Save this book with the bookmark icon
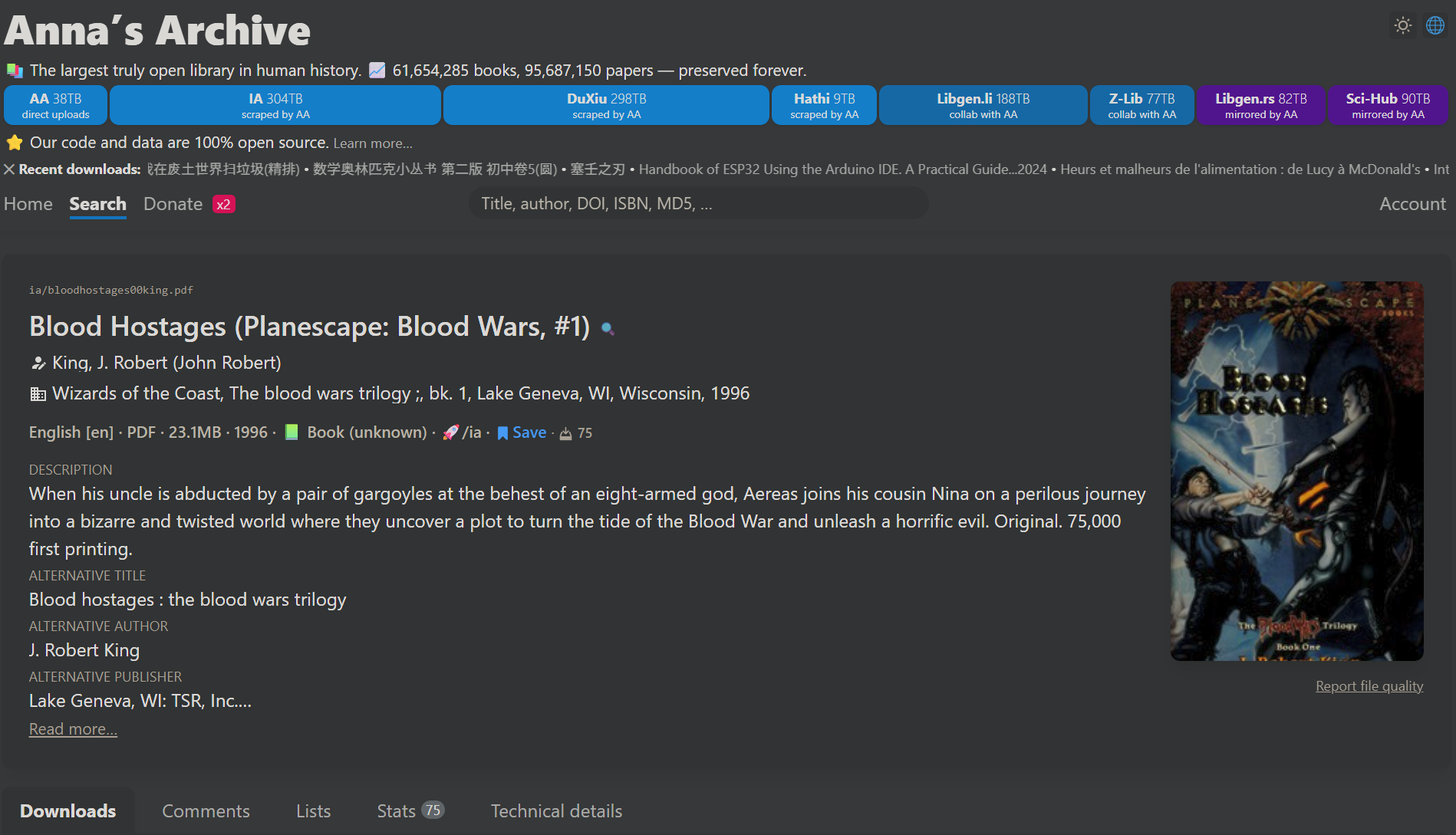The height and width of the screenshot is (835, 1456). (502, 433)
